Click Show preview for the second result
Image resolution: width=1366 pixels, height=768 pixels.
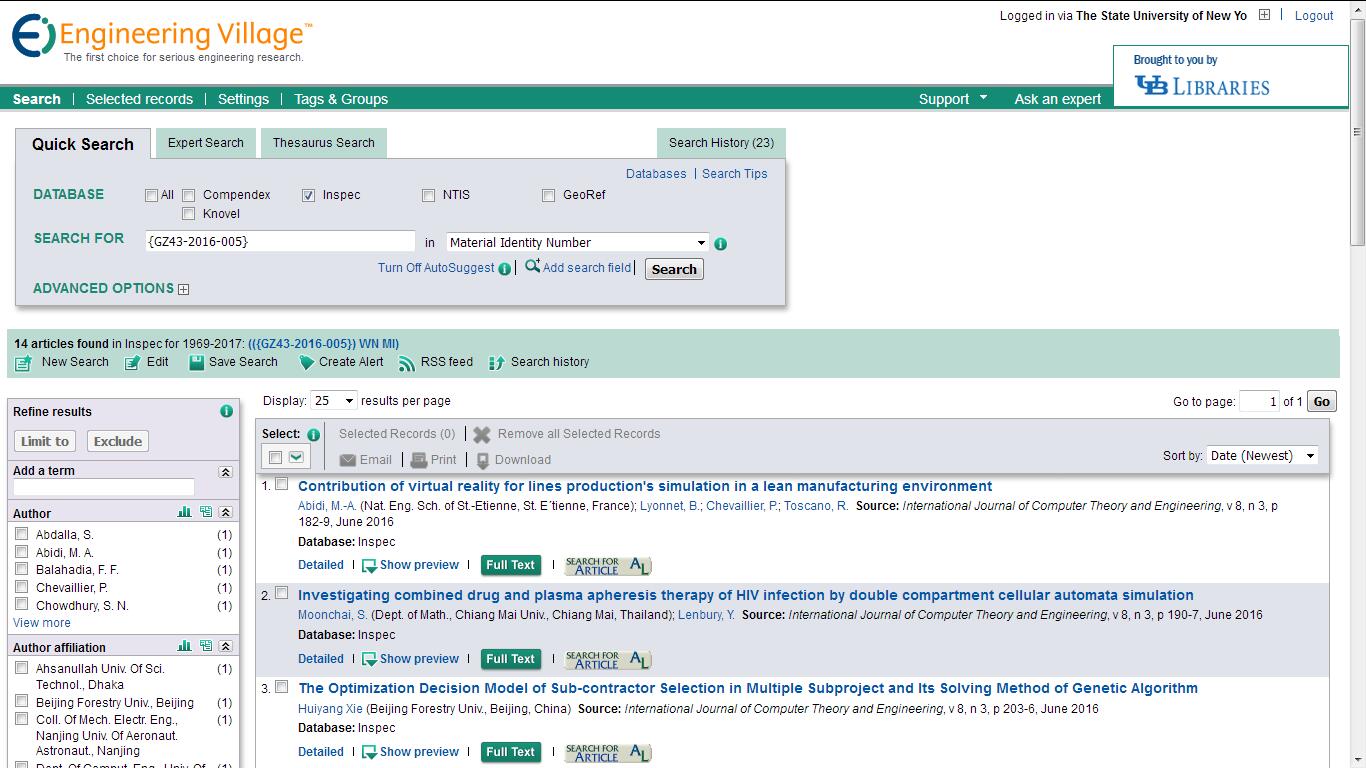tap(410, 659)
